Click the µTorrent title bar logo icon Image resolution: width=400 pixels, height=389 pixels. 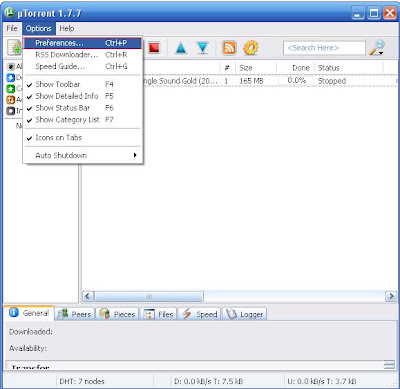(x=10, y=13)
